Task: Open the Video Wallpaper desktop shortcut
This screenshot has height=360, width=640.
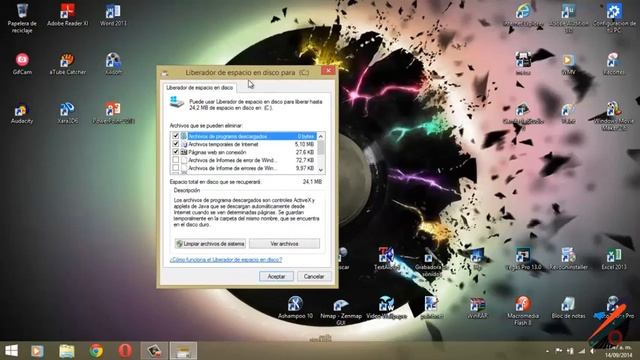Action: pyautogui.click(x=386, y=308)
